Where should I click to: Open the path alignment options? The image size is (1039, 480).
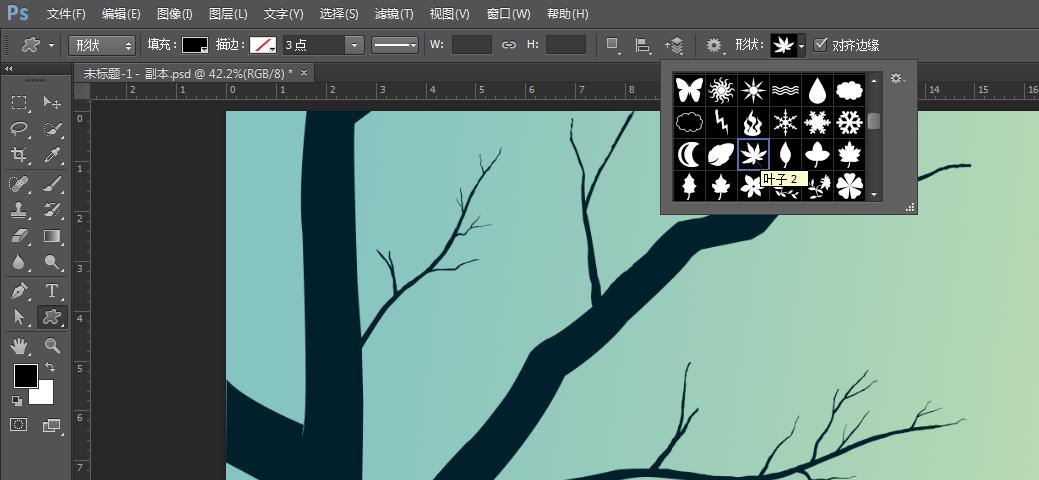click(x=642, y=45)
